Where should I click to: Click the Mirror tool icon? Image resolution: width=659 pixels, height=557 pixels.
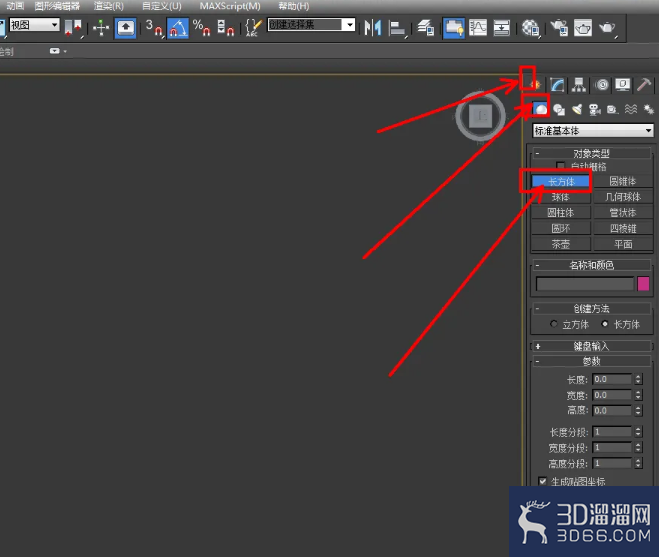[373, 28]
